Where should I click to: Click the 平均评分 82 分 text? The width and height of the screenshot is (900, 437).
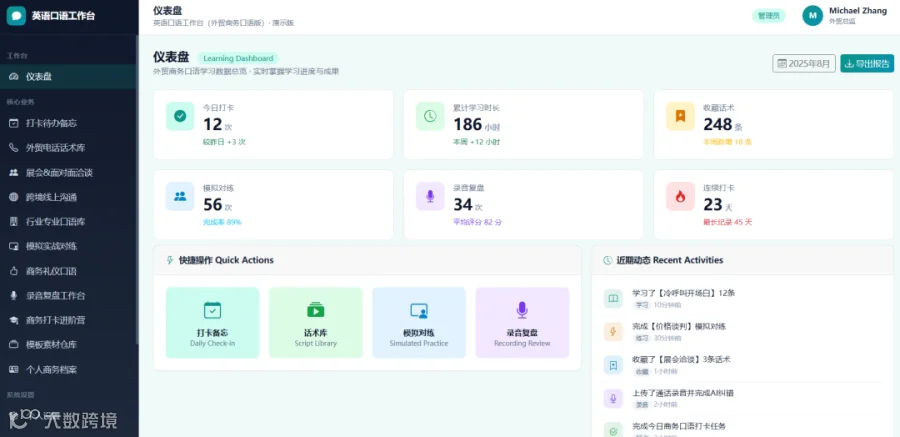click(x=477, y=222)
